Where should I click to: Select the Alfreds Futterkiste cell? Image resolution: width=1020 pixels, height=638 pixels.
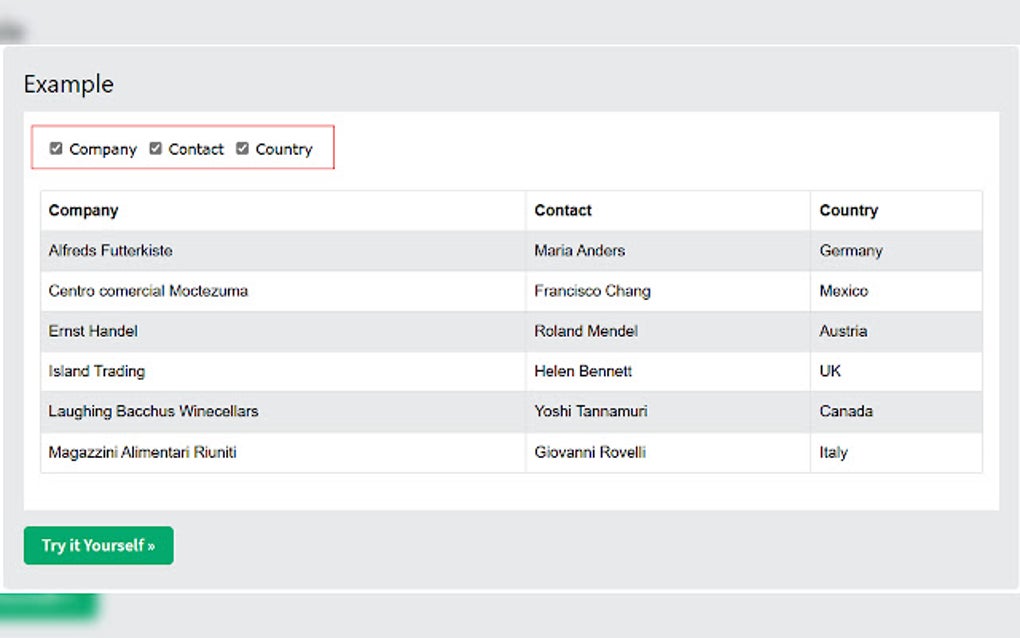(110, 251)
